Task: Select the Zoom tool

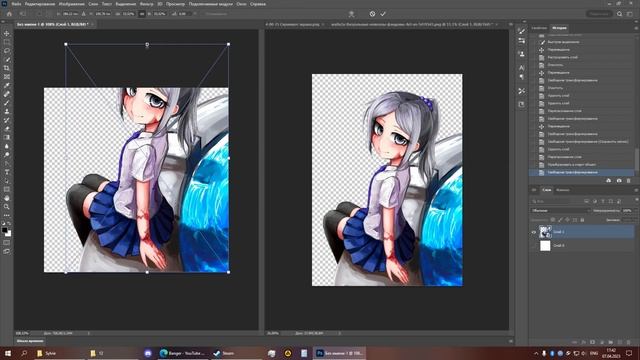Action: [7, 207]
